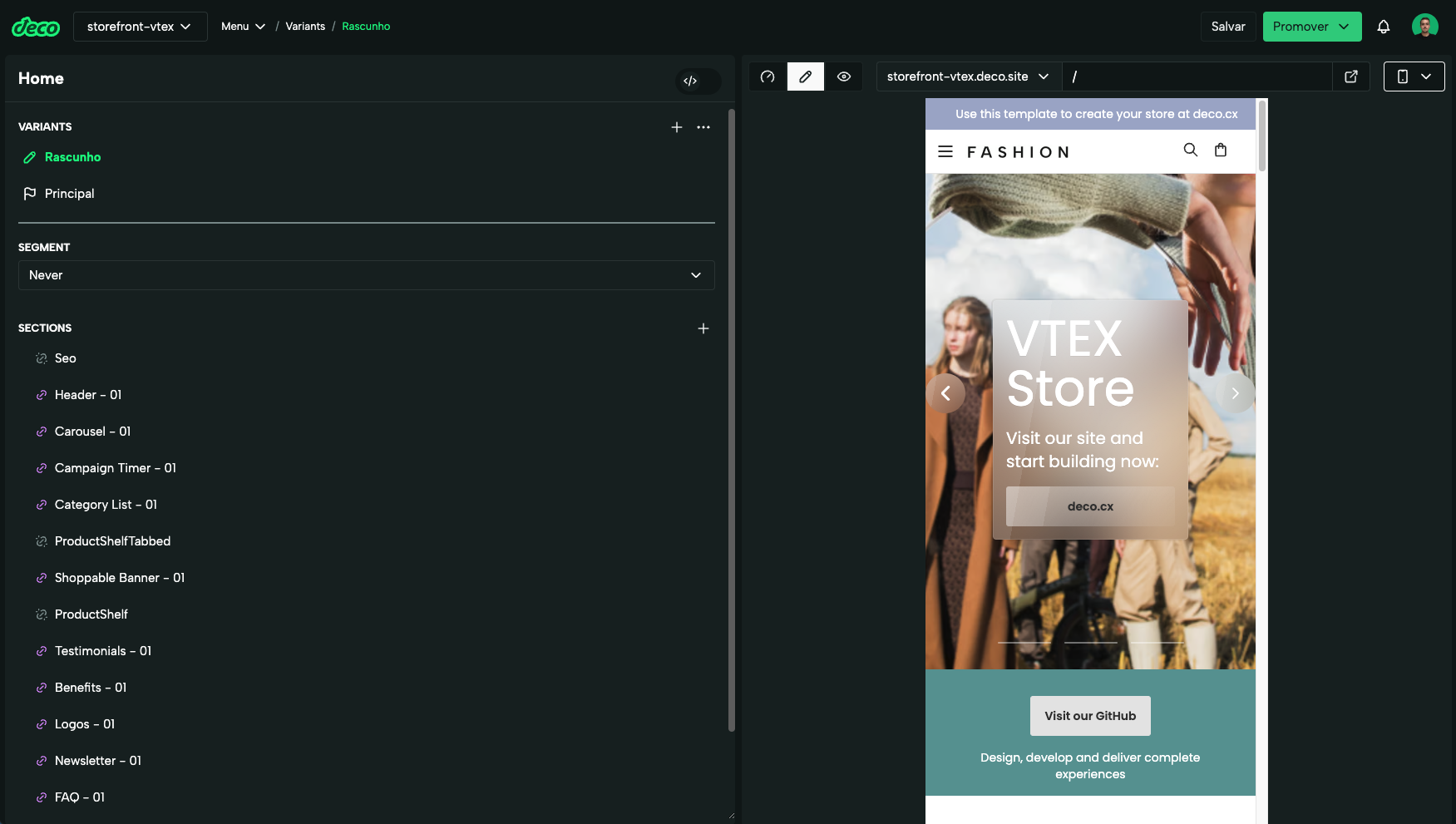Image resolution: width=1456 pixels, height=824 pixels.
Task: Add a new variant with plus icon
Action: pos(677,127)
